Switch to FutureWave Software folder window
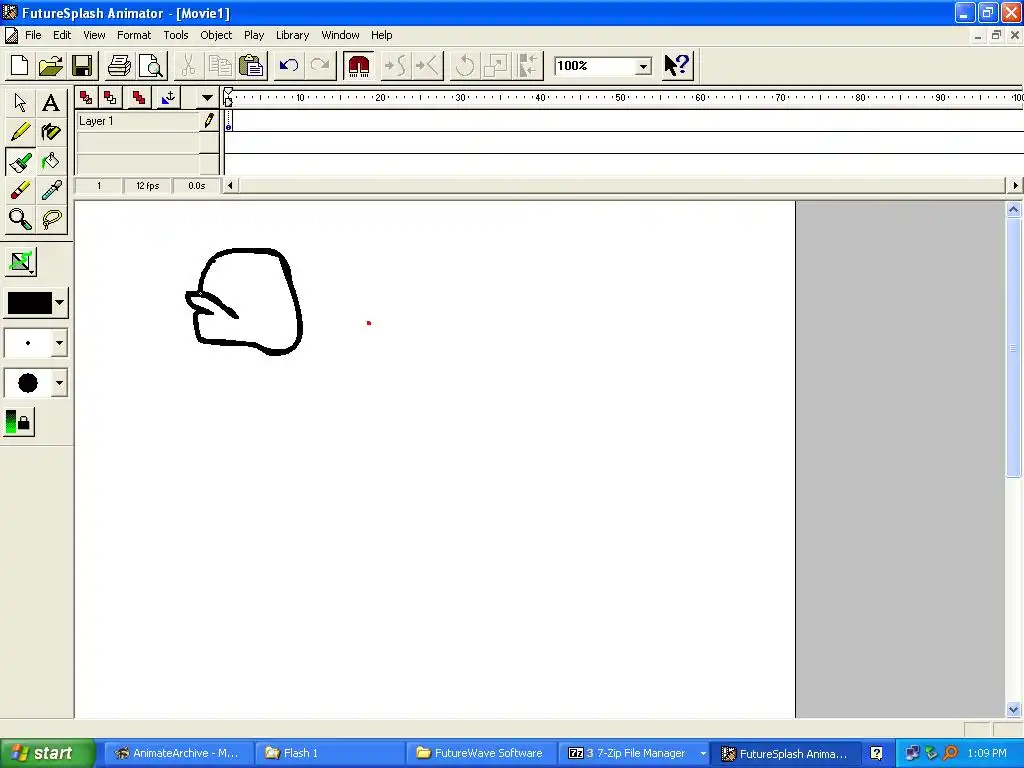Screen dimensions: 1024x768 [482, 754]
